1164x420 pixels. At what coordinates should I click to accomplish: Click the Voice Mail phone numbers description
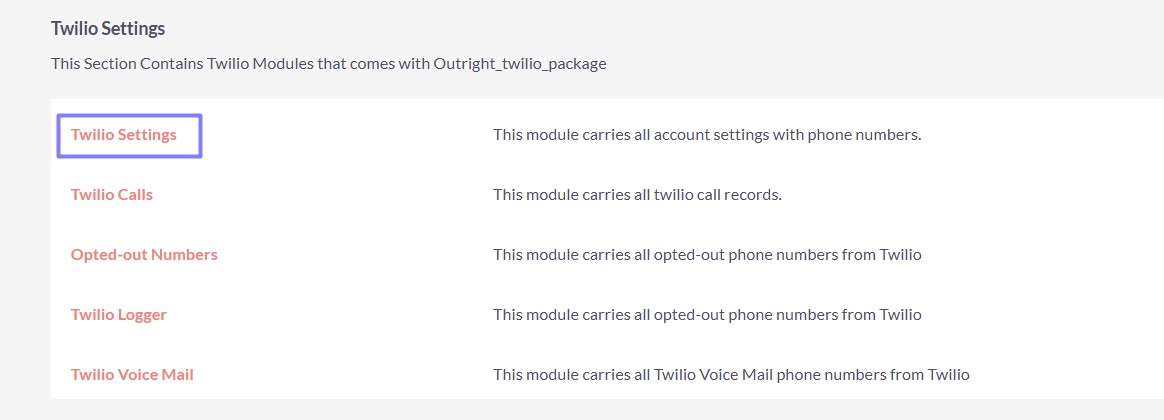(731, 375)
